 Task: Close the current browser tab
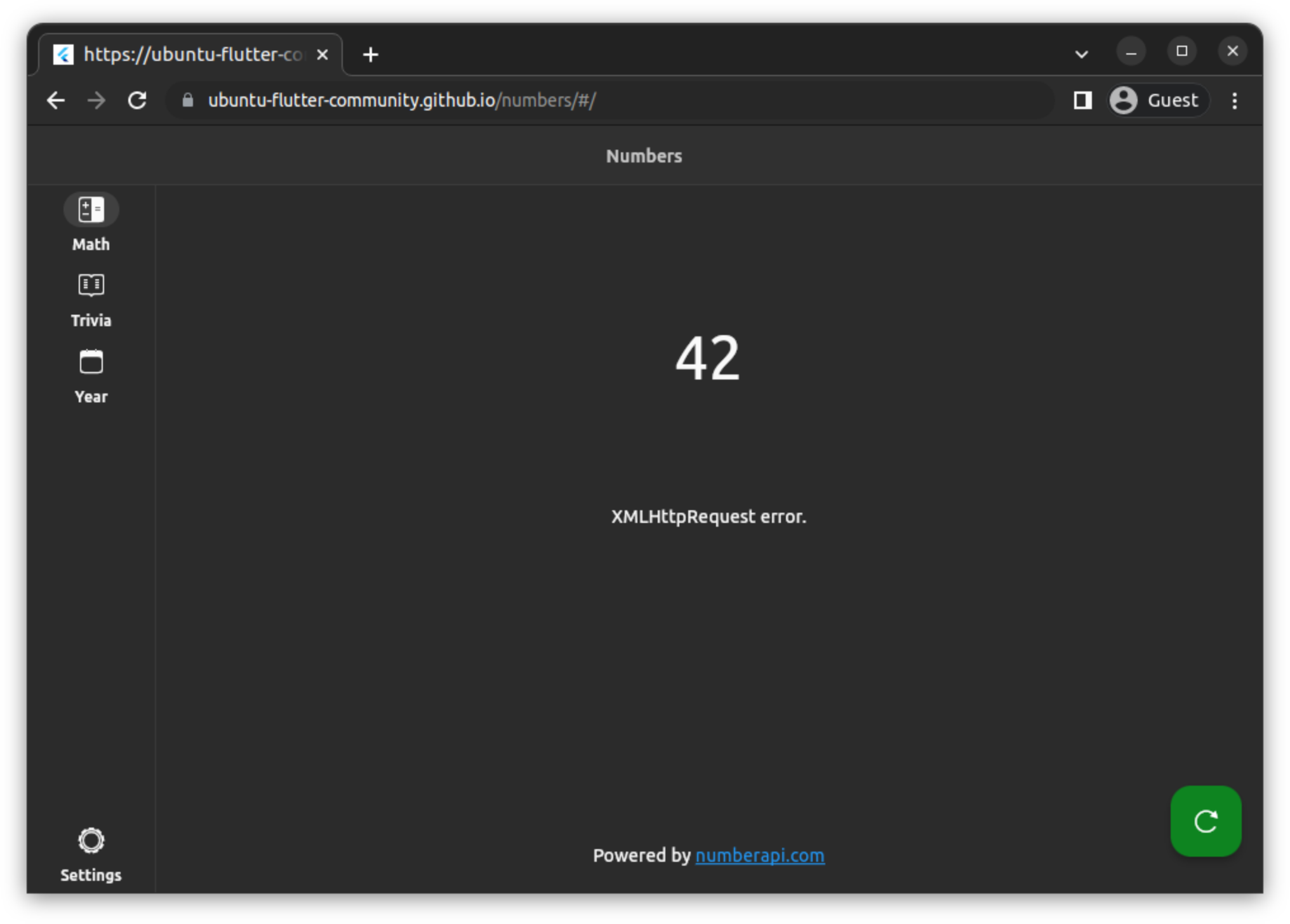click(322, 55)
